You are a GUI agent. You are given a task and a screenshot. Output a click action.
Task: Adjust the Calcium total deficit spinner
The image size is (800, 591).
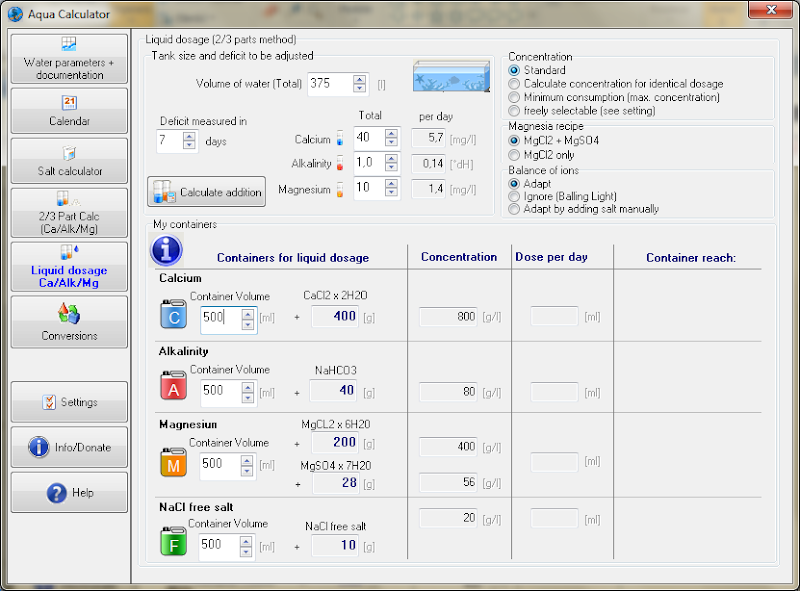pyautogui.click(x=391, y=138)
